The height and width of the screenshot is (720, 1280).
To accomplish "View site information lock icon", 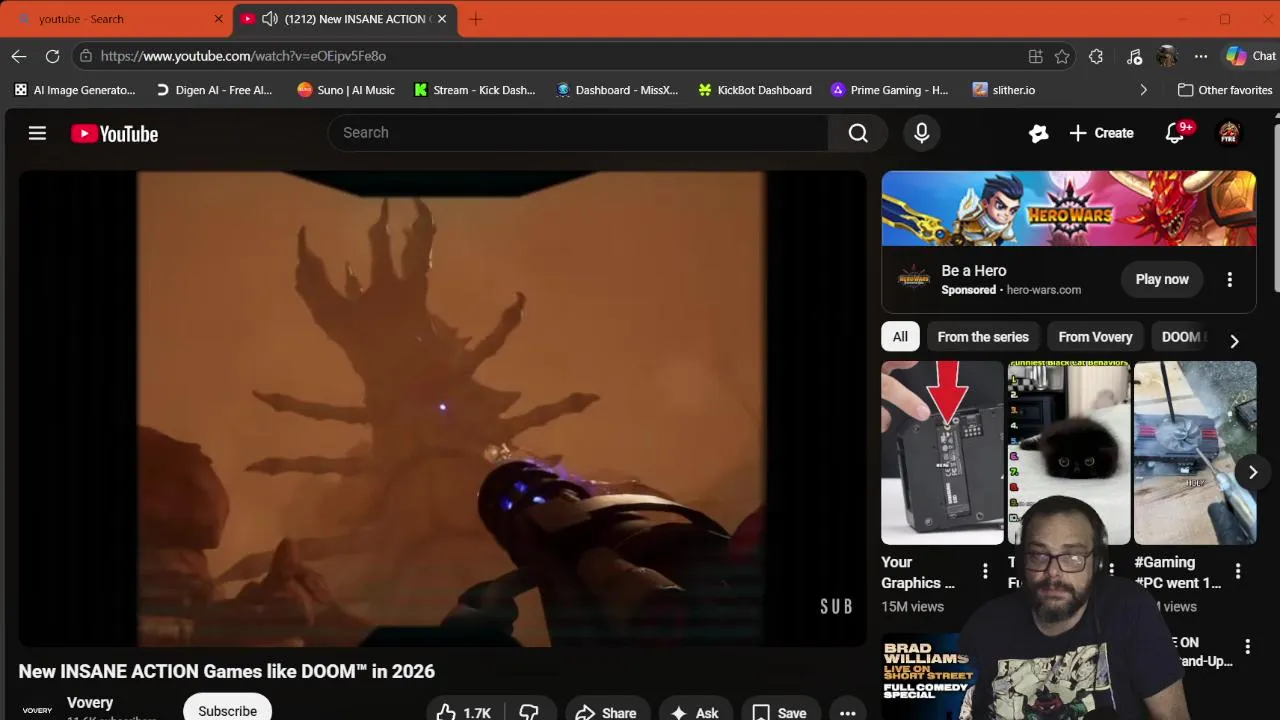I will pyautogui.click(x=85, y=56).
